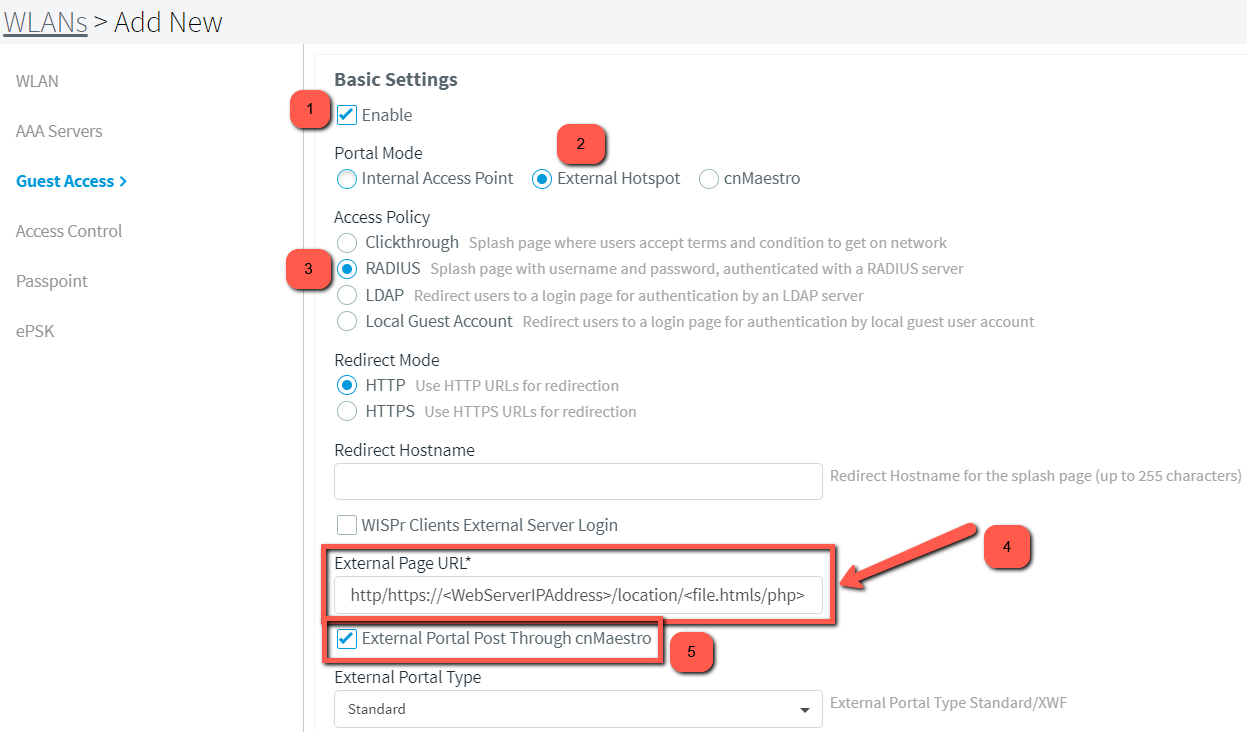The image size is (1247, 732).
Task: Open the External Portal Type dropdown
Action: pos(577,709)
